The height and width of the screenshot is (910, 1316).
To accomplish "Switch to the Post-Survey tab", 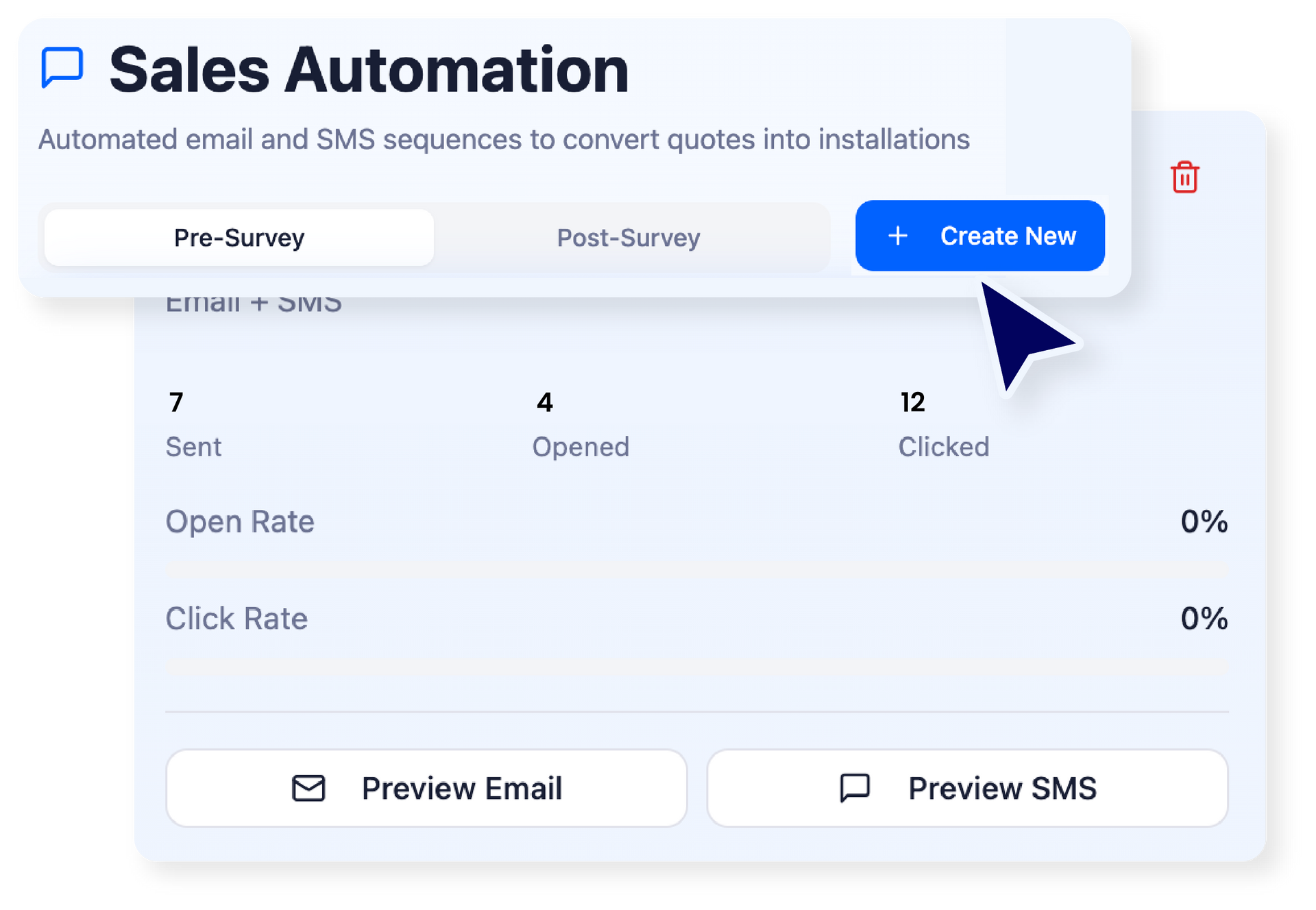I will (x=629, y=237).
